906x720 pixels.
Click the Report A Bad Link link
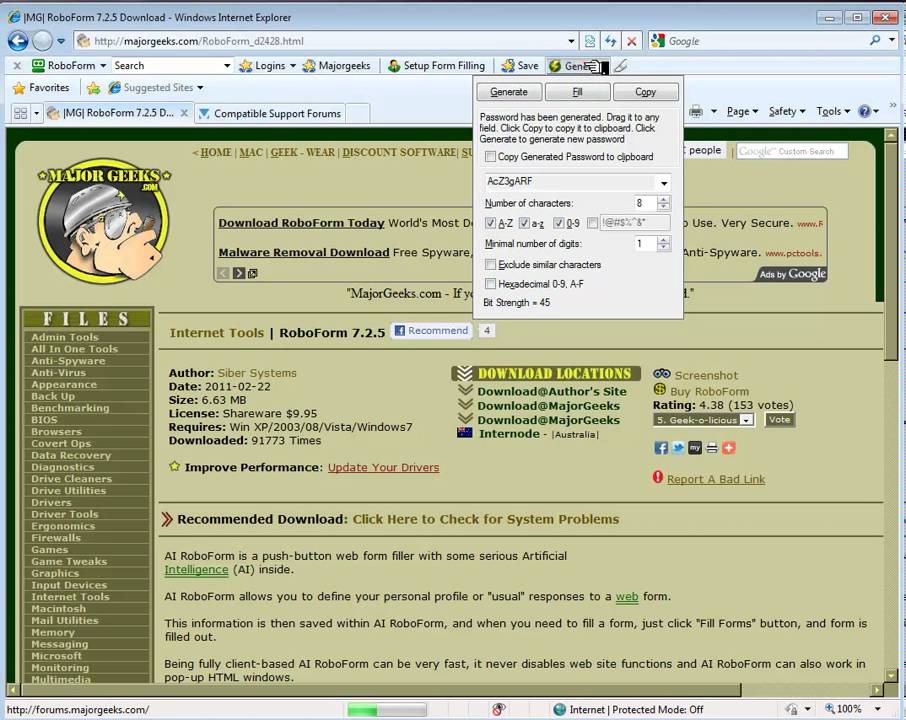click(716, 479)
